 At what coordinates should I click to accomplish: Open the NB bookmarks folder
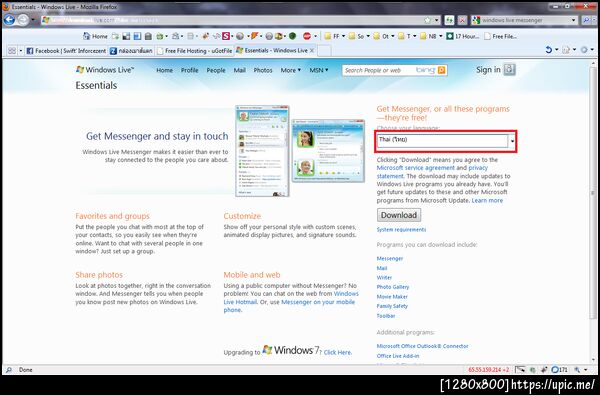point(431,36)
